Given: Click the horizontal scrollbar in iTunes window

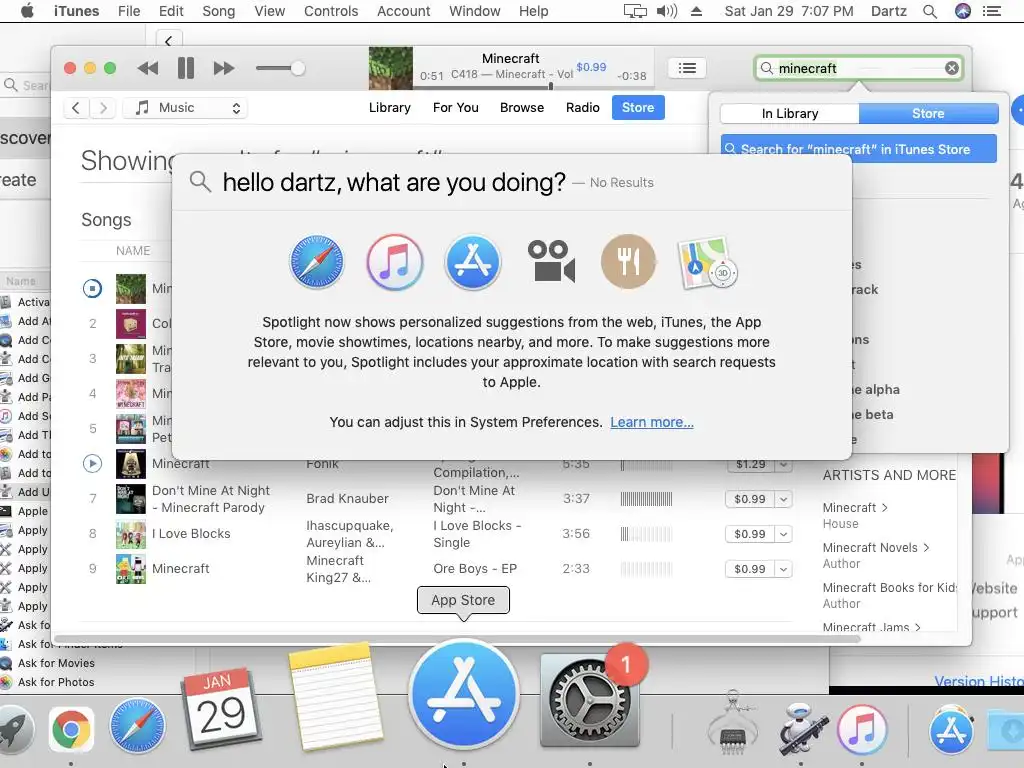Looking at the screenshot, I should pyautogui.click(x=457, y=639).
